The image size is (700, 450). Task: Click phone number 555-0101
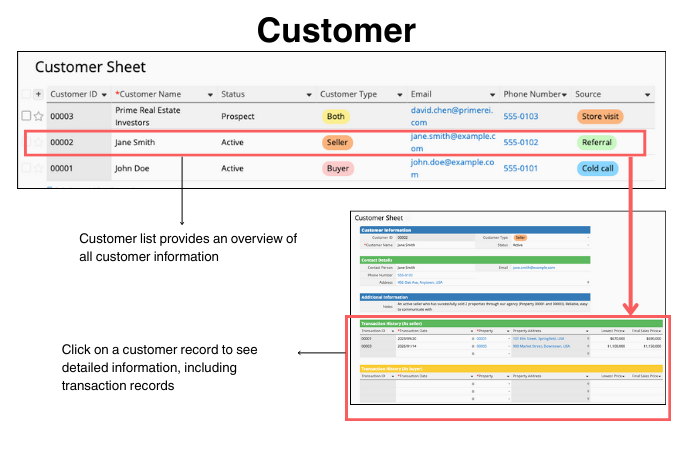[521, 168]
